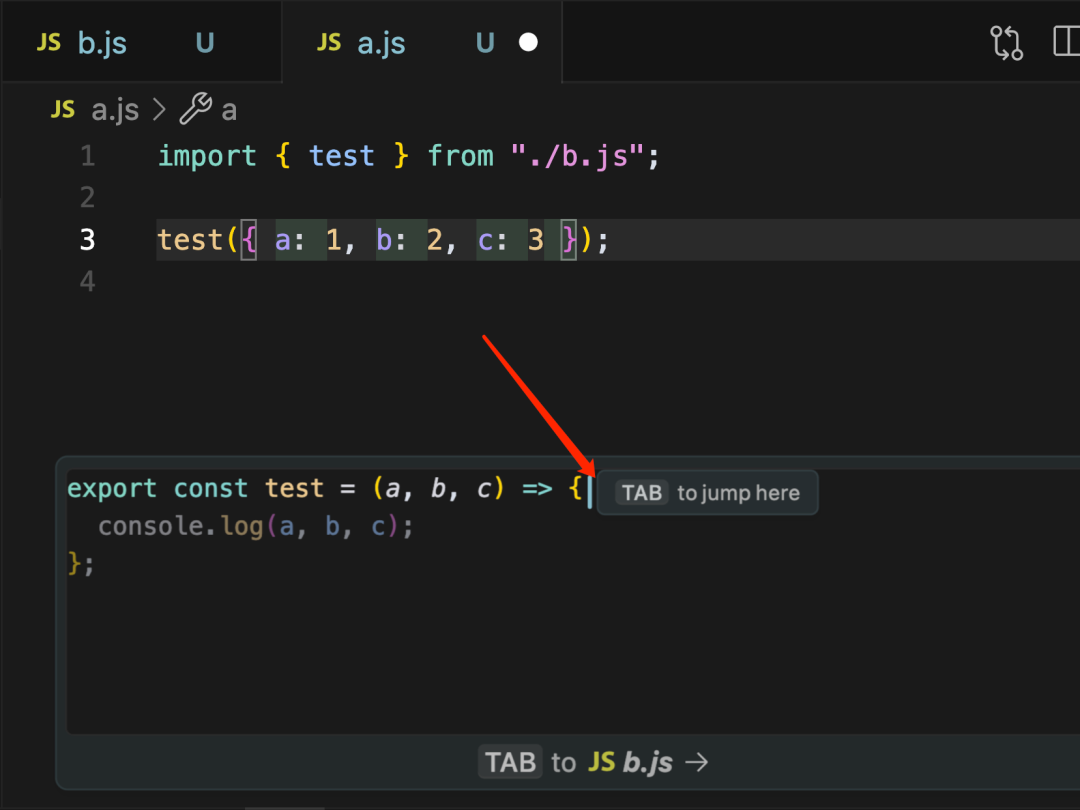Click console.log in the b.js preview
The height and width of the screenshot is (810, 1080).
pos(180,526)
